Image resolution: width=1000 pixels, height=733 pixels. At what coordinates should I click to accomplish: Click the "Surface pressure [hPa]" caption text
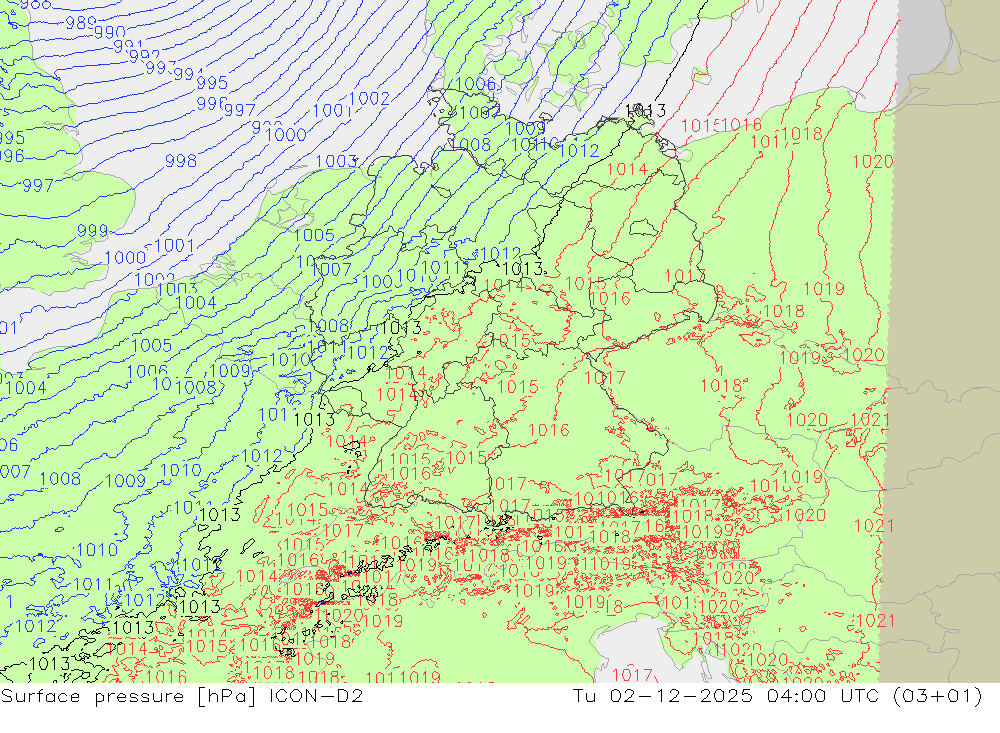pyautogui.click(x=129, y=696)
